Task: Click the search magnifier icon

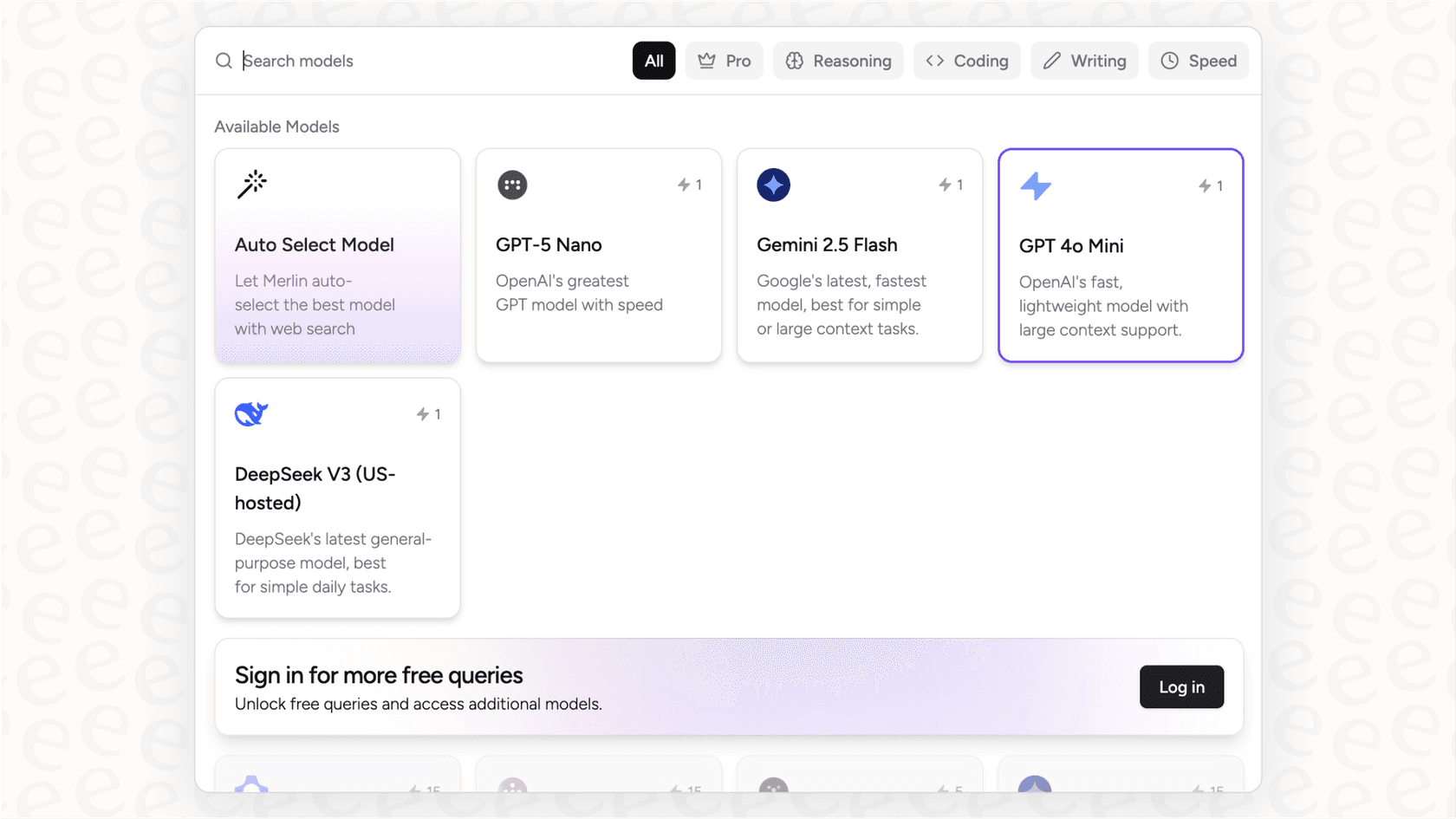Action: pos(224,61)
